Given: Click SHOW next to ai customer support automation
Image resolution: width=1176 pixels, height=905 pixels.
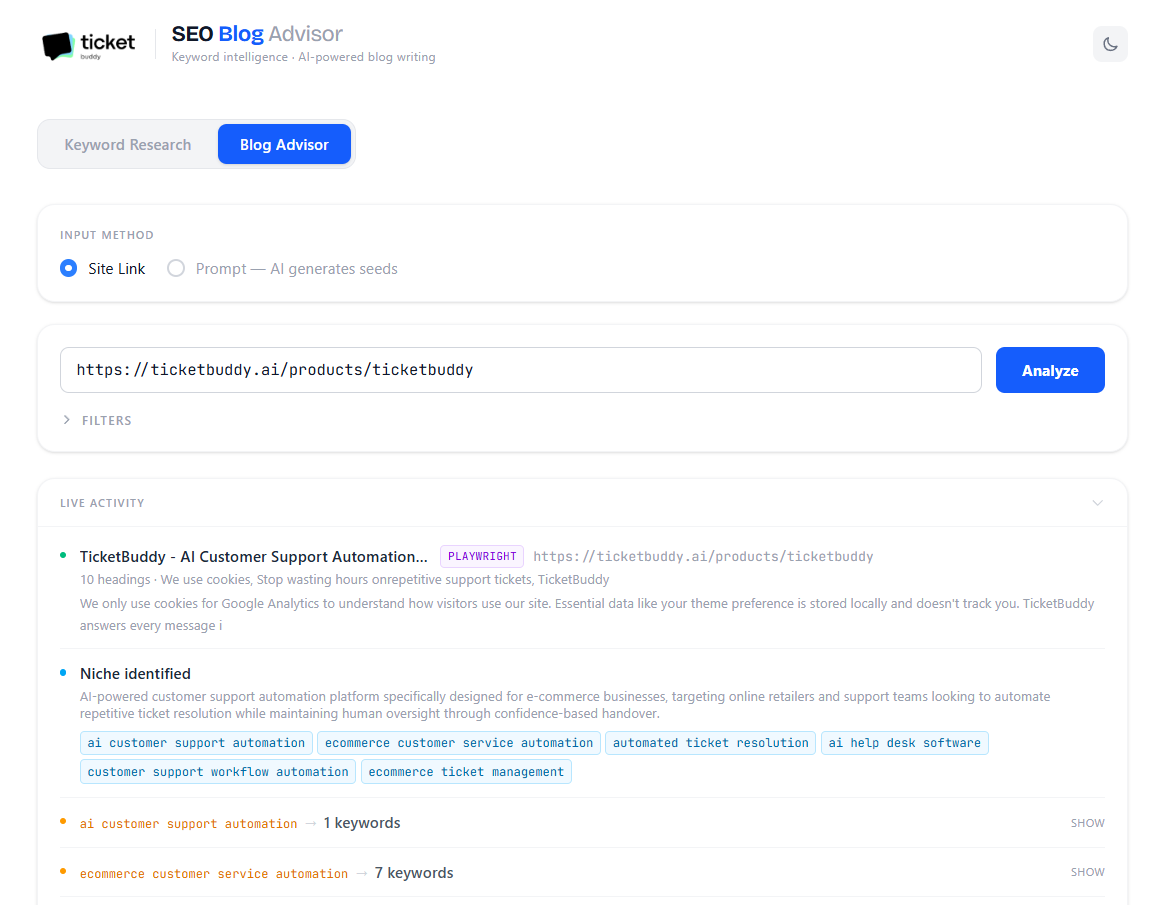Looking at the screenshot, I should point(1087,822).
